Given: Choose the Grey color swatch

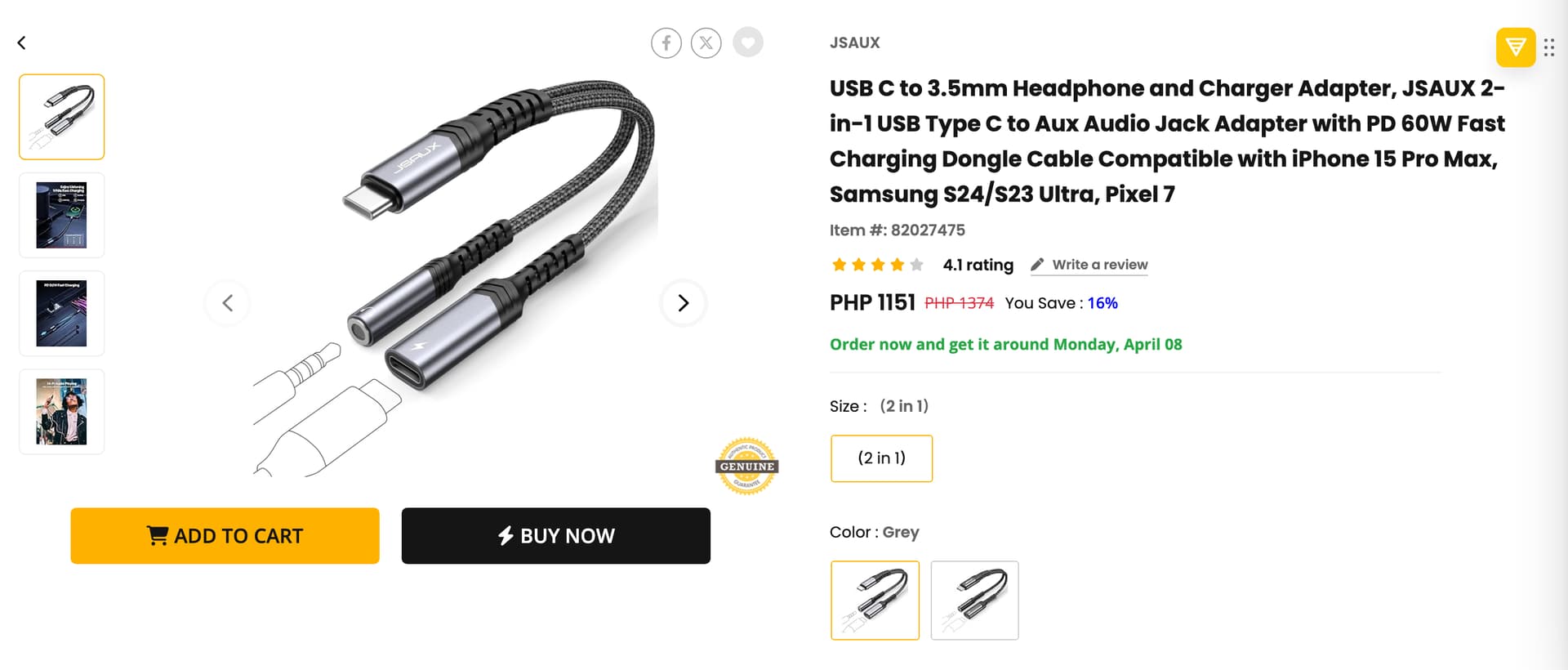Looking at the screenshot, I should (875, 600).
